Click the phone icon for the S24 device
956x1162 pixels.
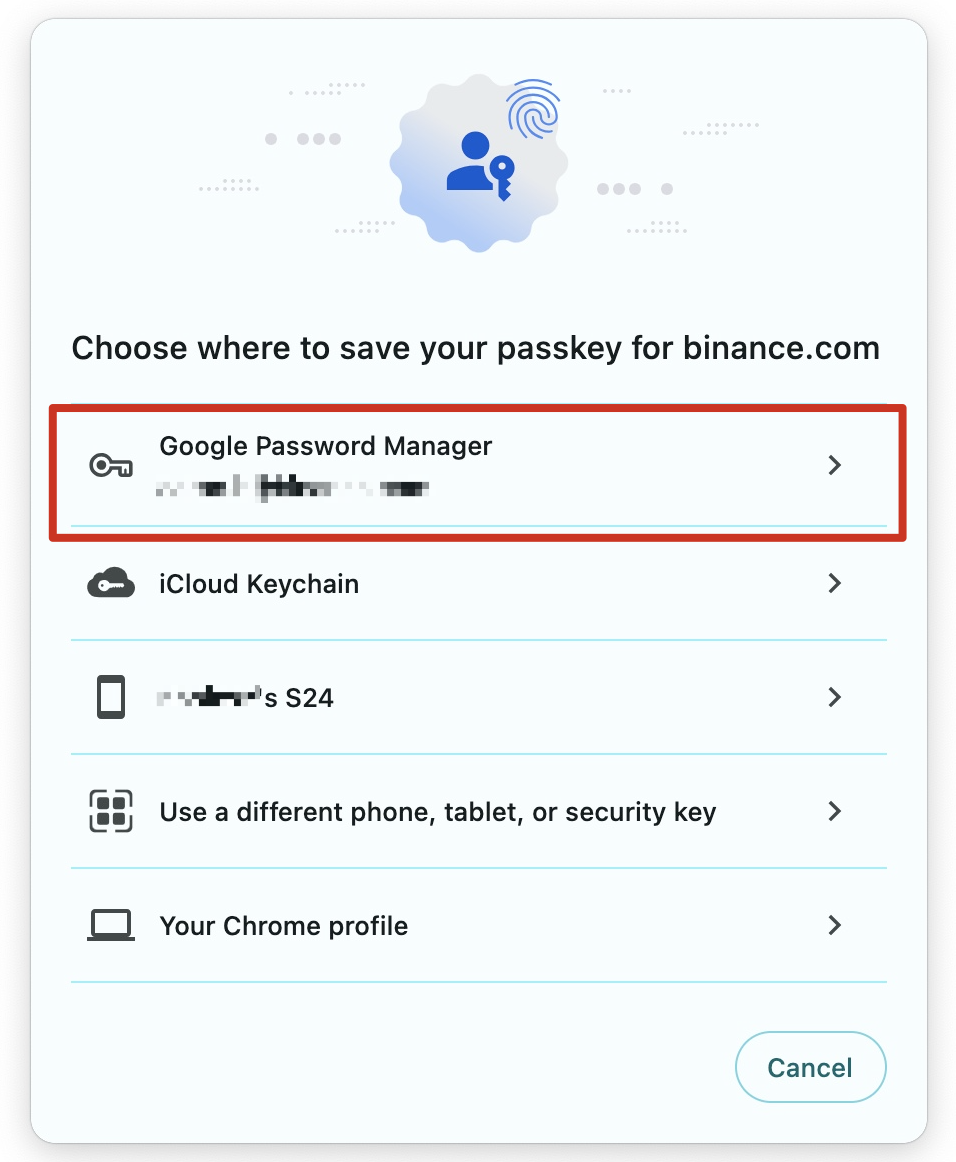110,697
